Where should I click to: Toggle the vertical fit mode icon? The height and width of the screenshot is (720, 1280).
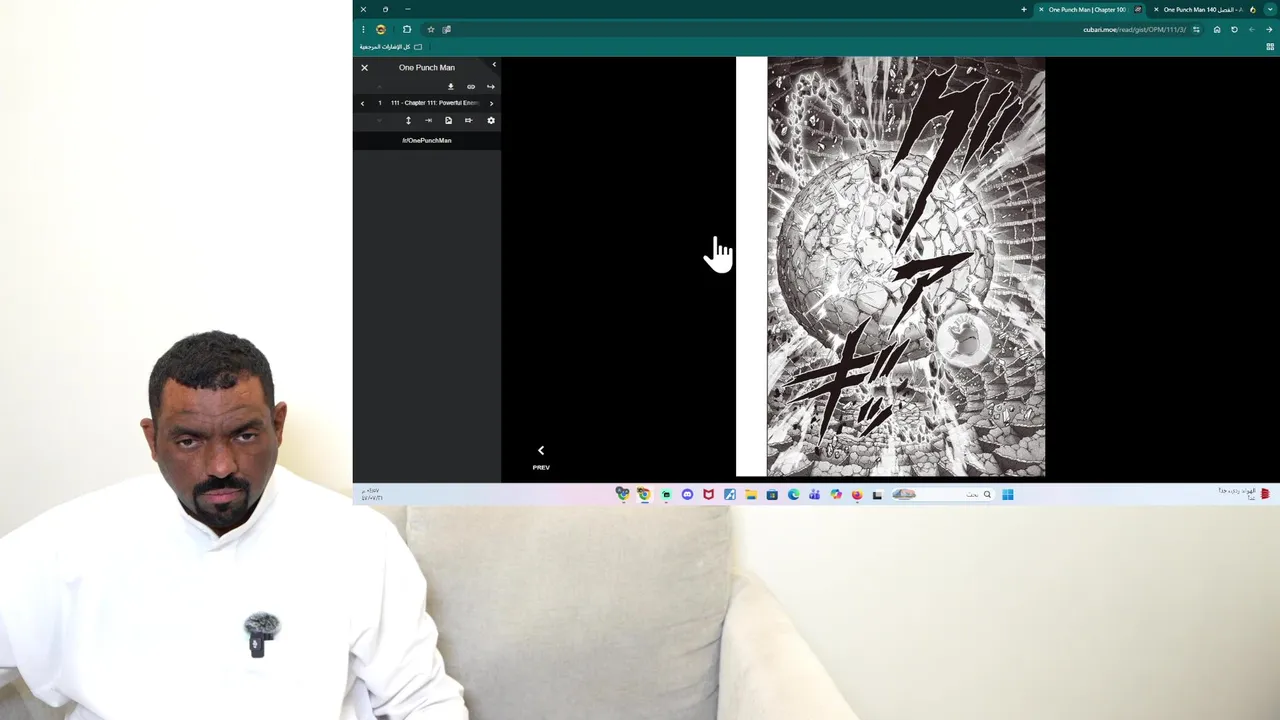[x=408, y=121]
